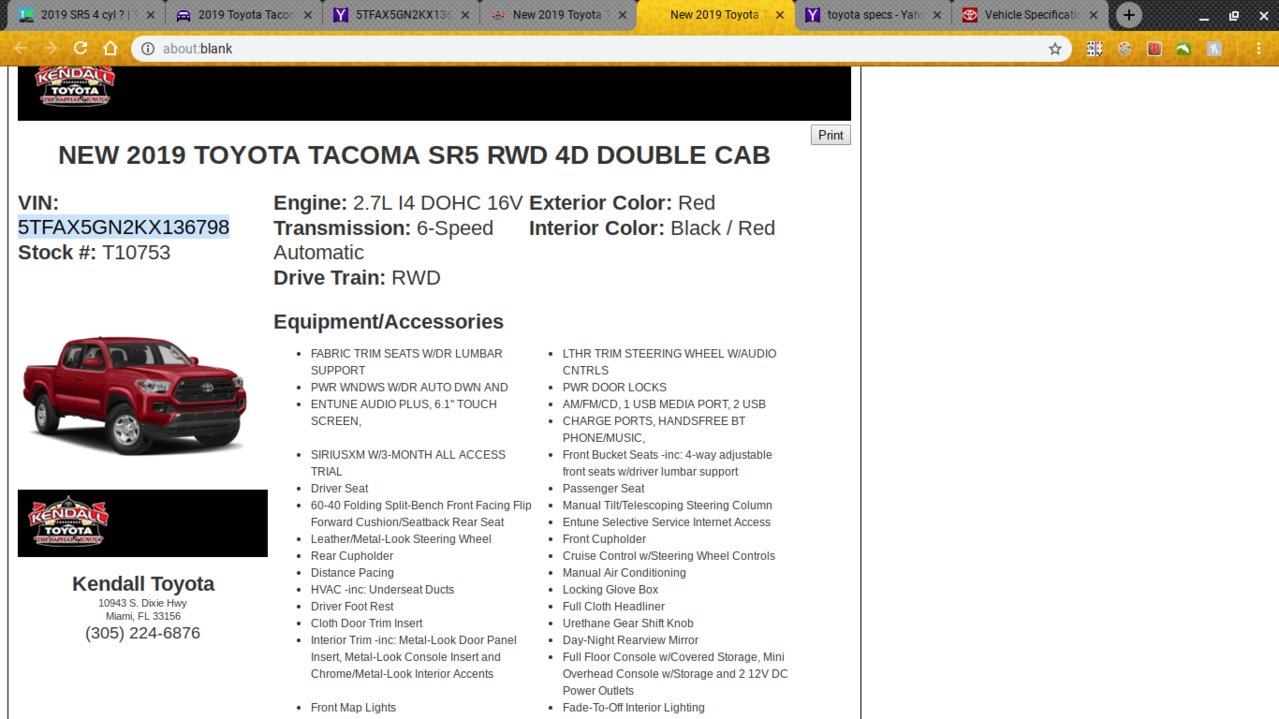1279x719 pixels.
Task: Open the red exclamation extension icon
Action: click(1154, 48)
